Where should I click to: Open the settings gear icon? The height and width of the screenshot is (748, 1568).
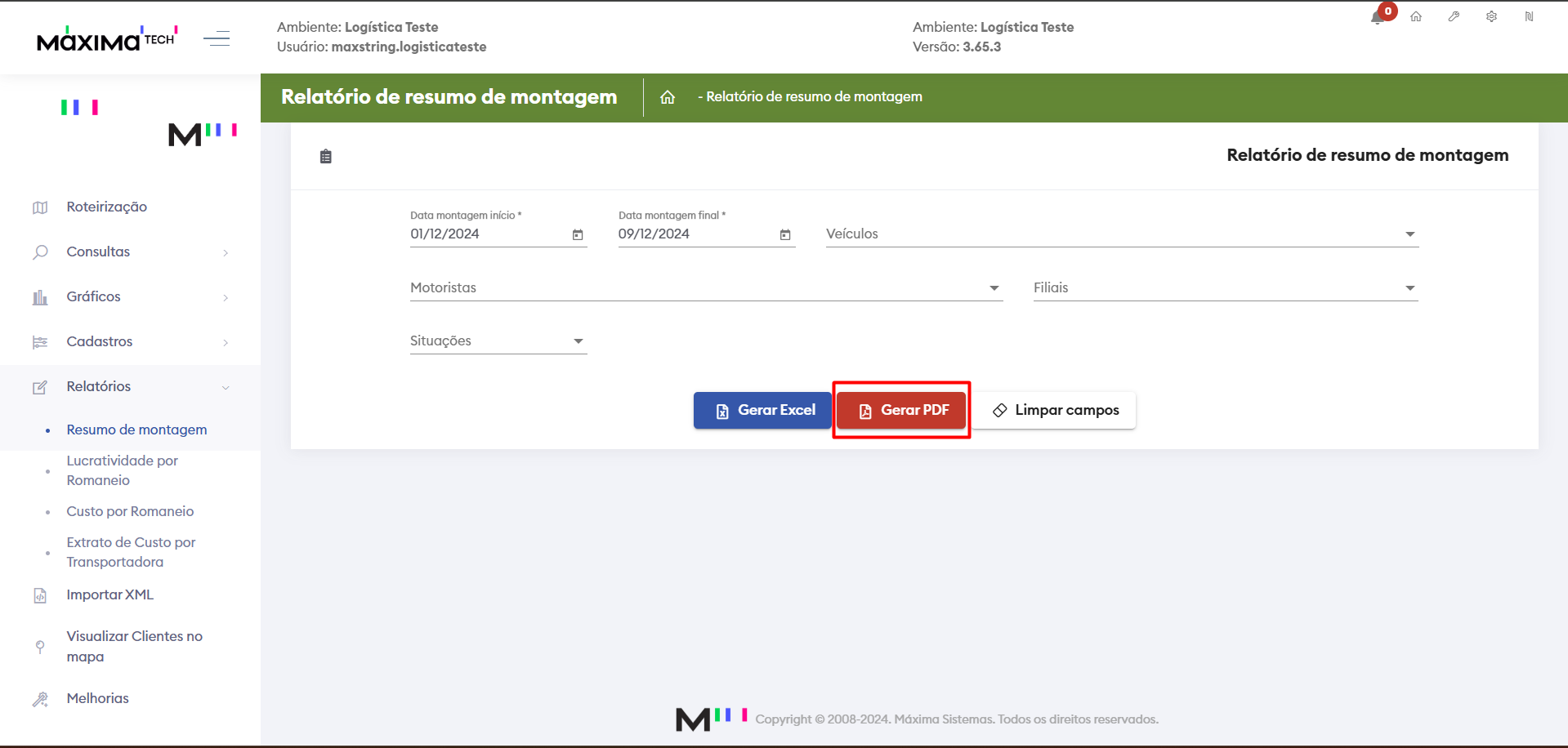point(1491,16)
